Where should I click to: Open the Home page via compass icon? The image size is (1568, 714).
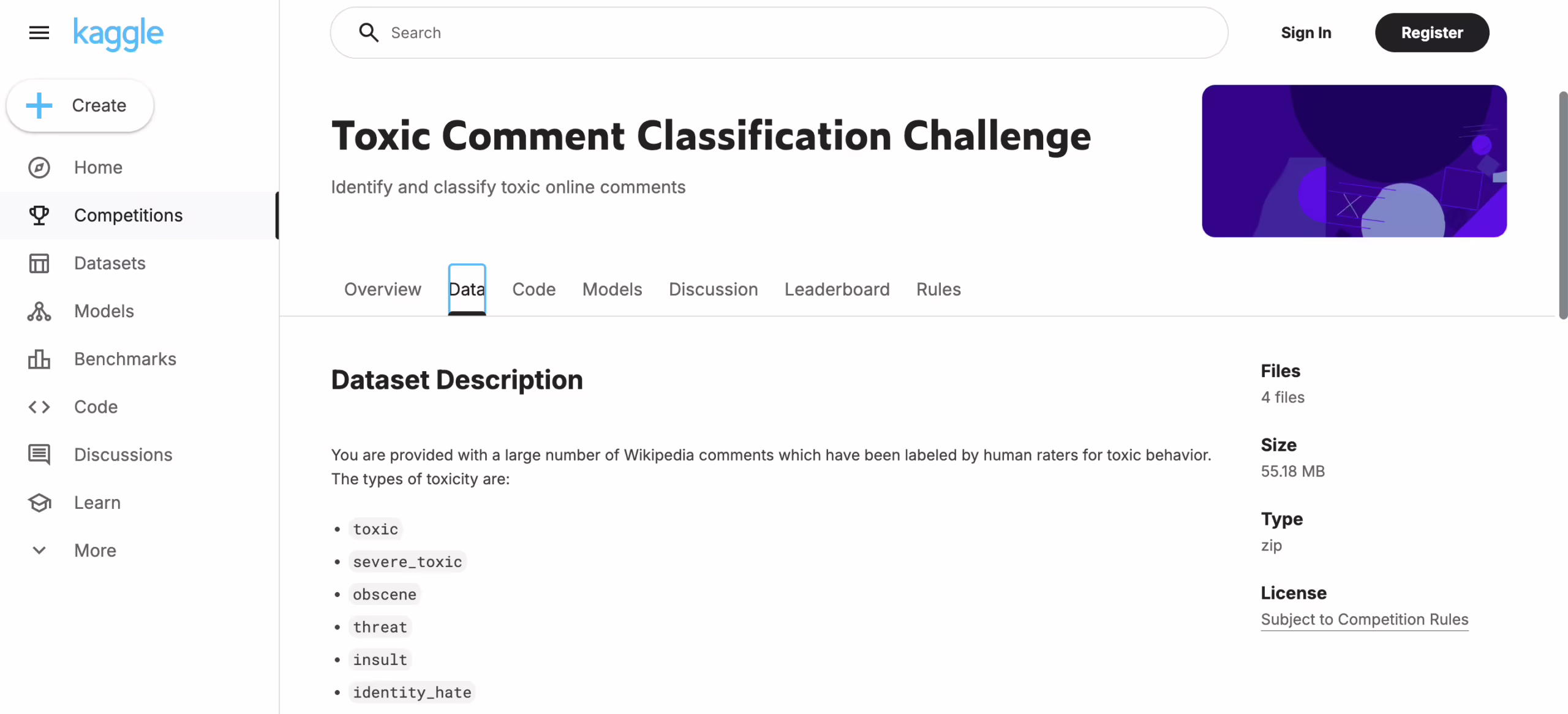[x=39, y=167]
